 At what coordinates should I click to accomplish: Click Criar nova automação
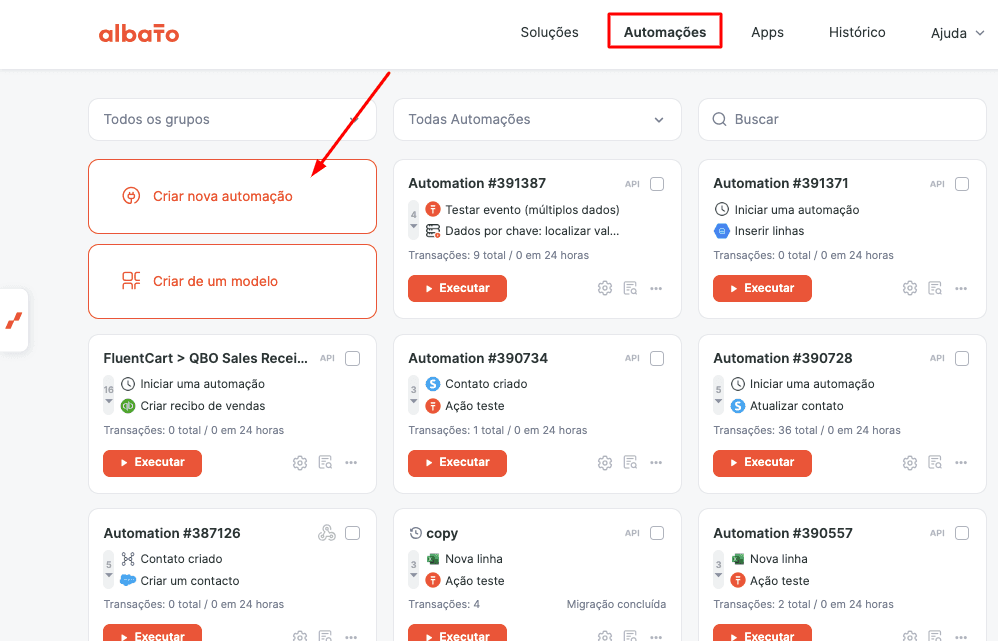[x=232, y=196]
